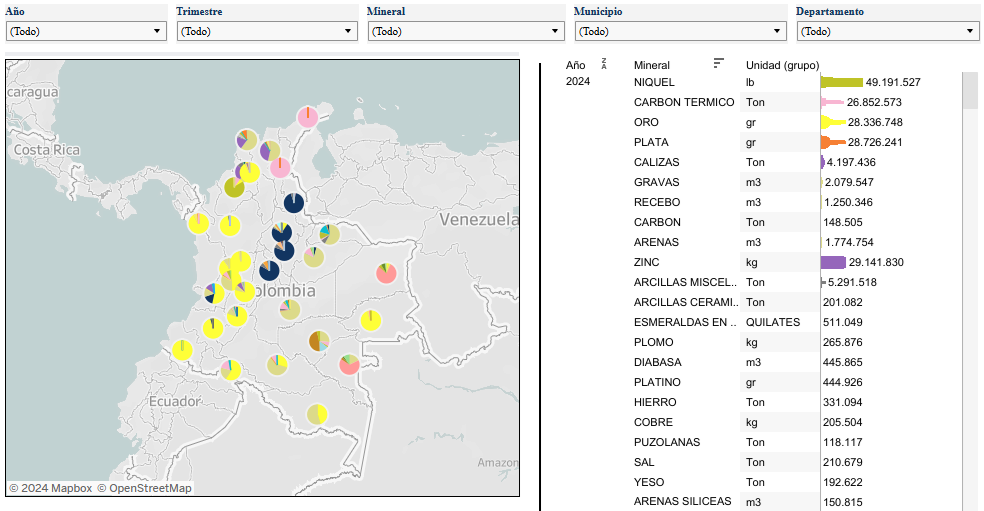Click the A-Z sort icon beside Año
Image resolution: width=984 pixels, height=511 pixels.
(603, 64)
